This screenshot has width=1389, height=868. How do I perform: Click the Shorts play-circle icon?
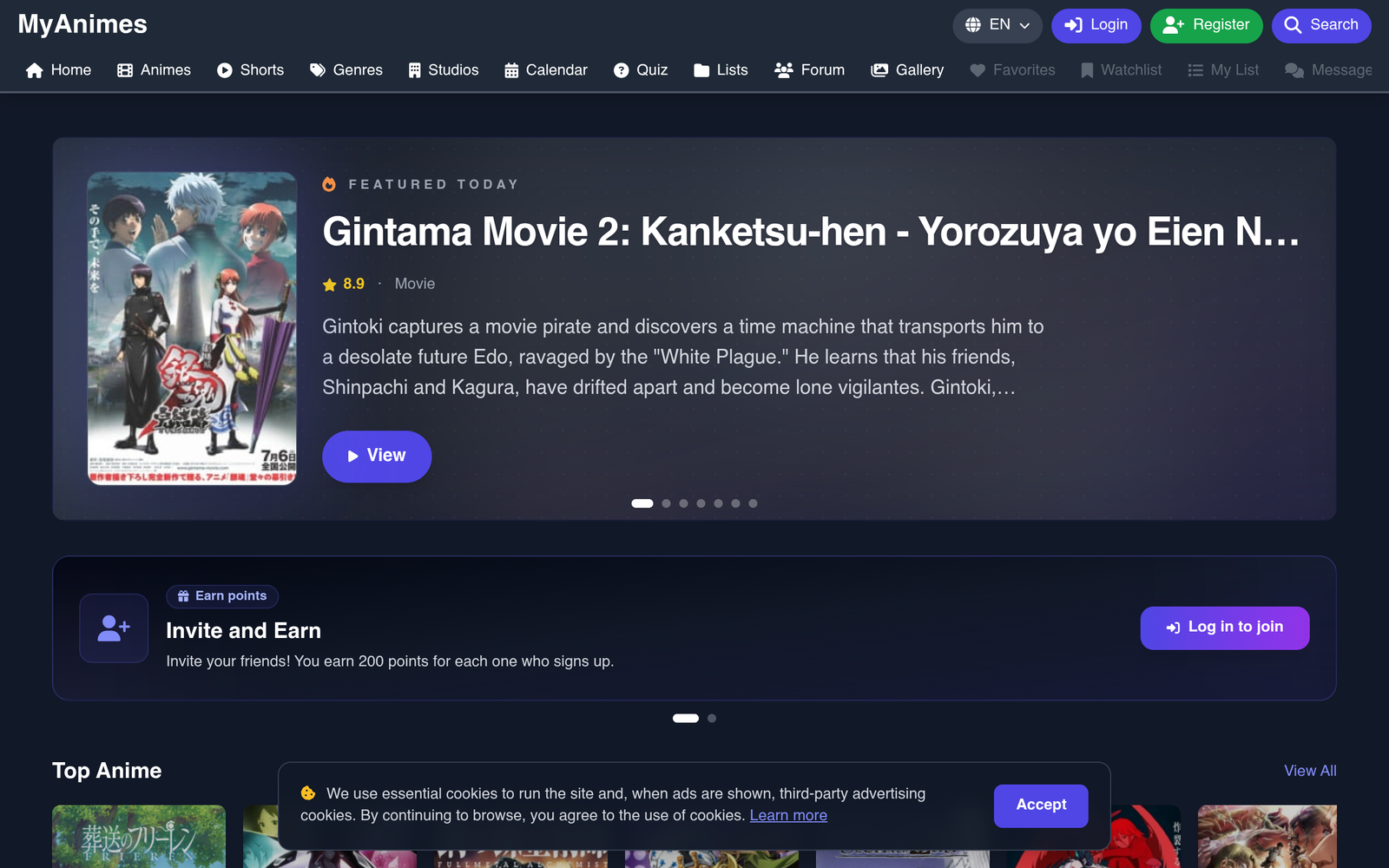(225, 70)
